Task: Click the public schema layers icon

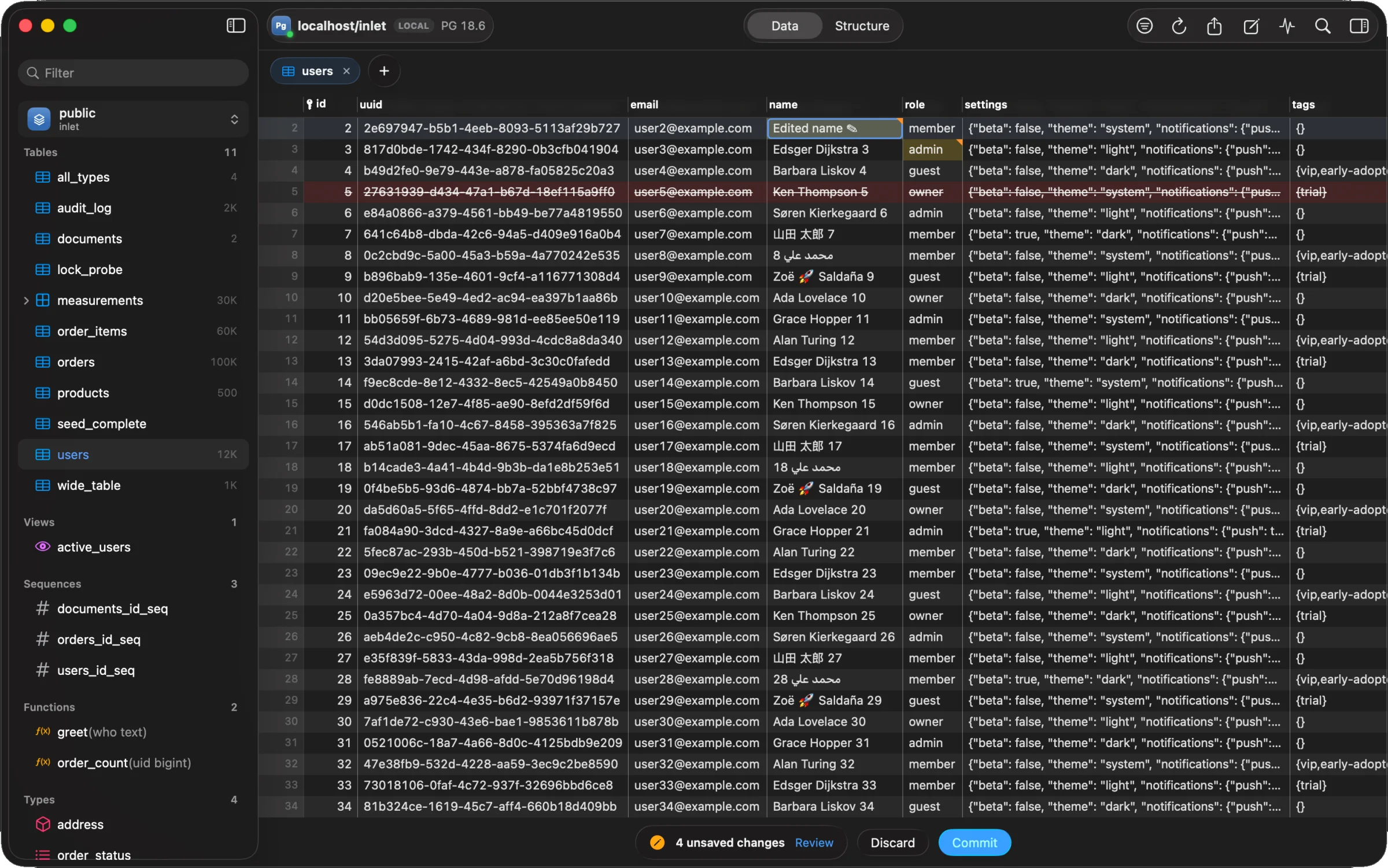Action: 39,119
